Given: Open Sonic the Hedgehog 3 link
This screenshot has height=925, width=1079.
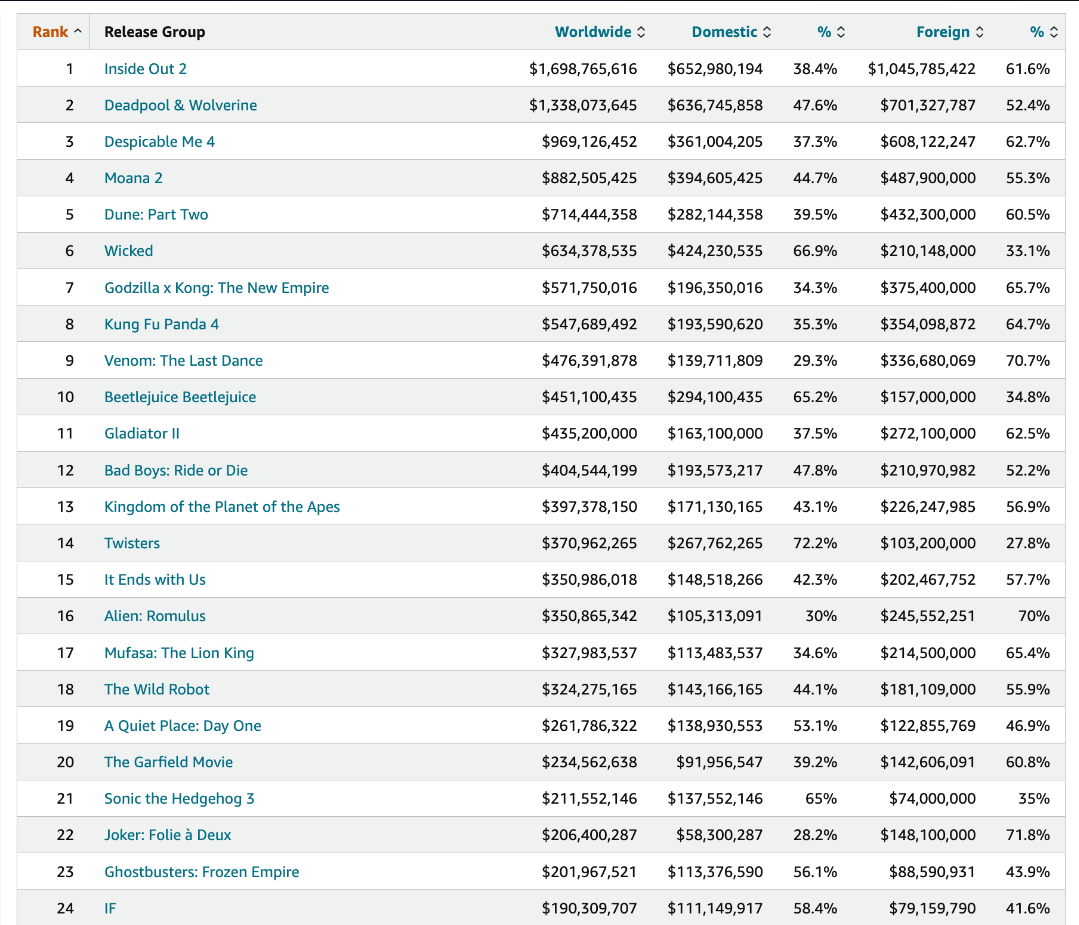Looking at the screenshot, I should pyautogui.click(x=179, y=799).
